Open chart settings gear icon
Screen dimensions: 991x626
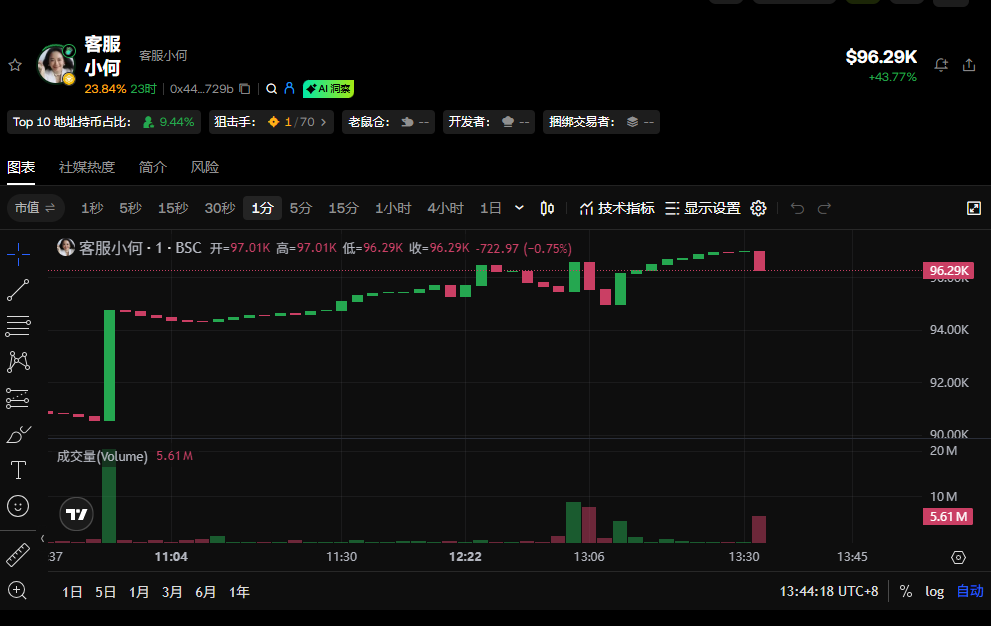click(x=758, y=208)
